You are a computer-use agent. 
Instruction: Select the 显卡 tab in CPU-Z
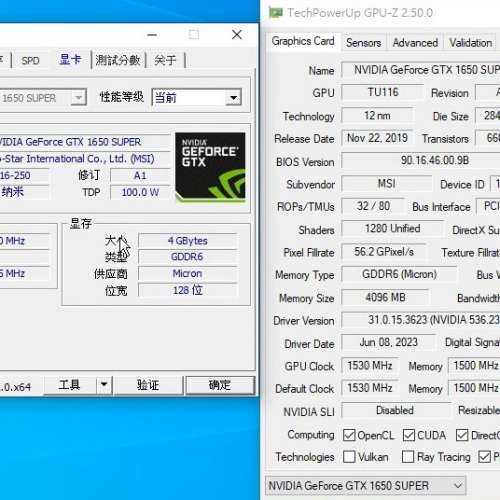click(x=70, y=60)
